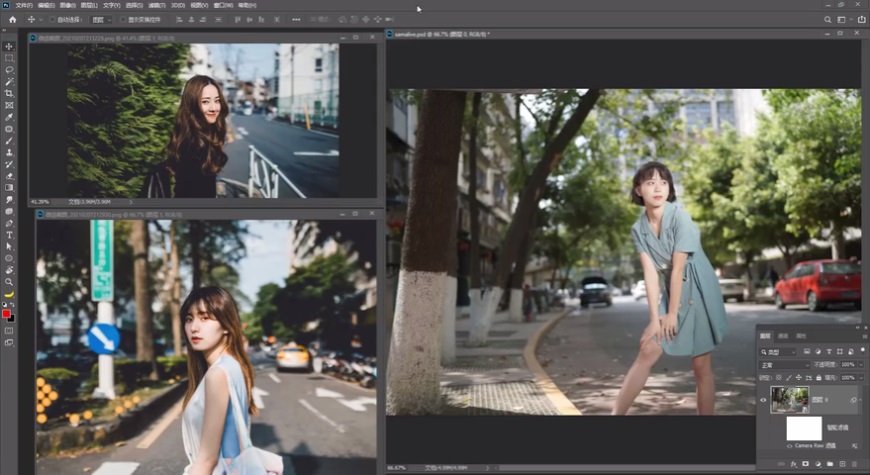Add a layer mask from Layers panel
Image resolution: width=870 pixels, height=475 pixels.
coord(806,464)
